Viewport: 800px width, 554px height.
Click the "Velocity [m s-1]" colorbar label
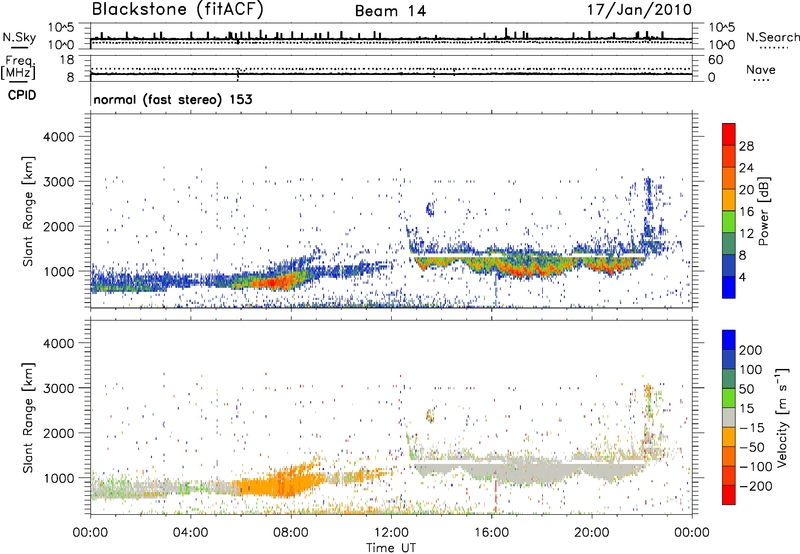pos(781,417)
